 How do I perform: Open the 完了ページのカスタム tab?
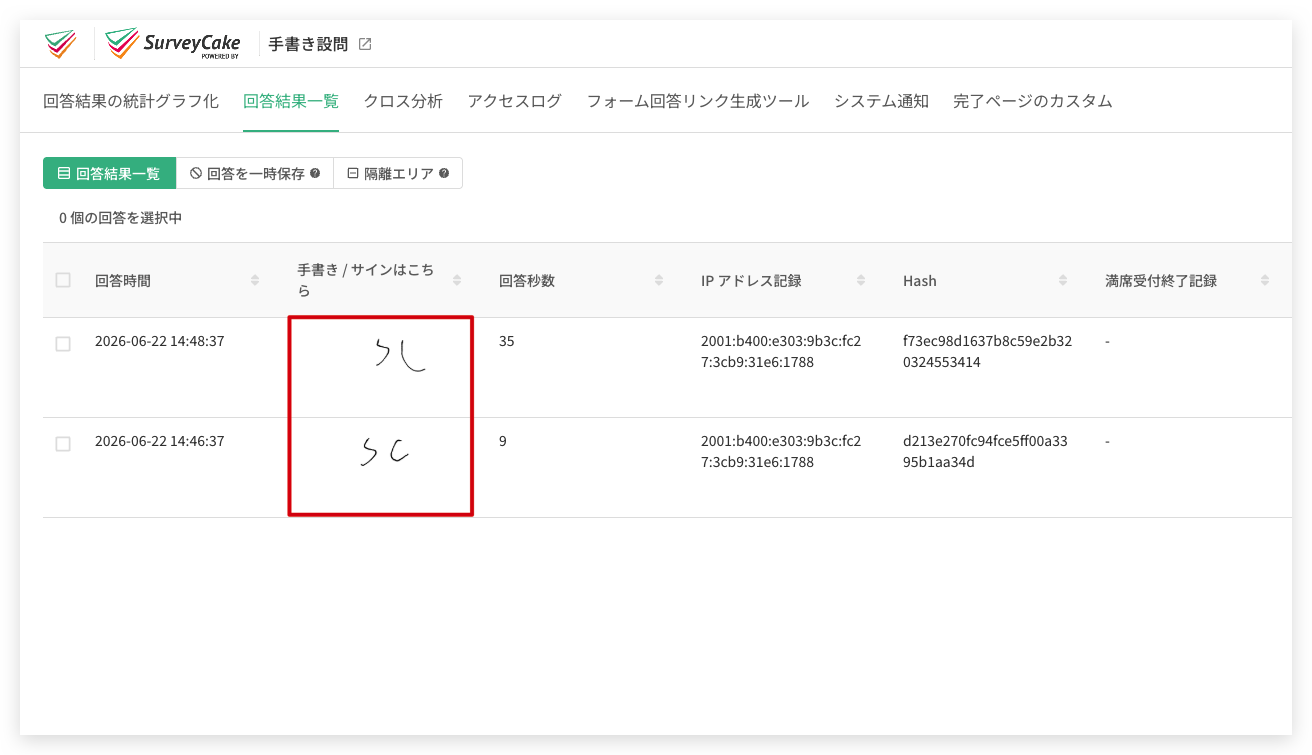point(1033,101)
